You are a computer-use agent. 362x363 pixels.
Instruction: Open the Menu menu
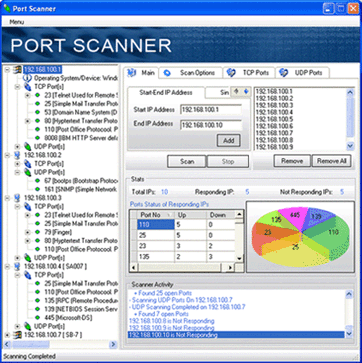point(16,22)
